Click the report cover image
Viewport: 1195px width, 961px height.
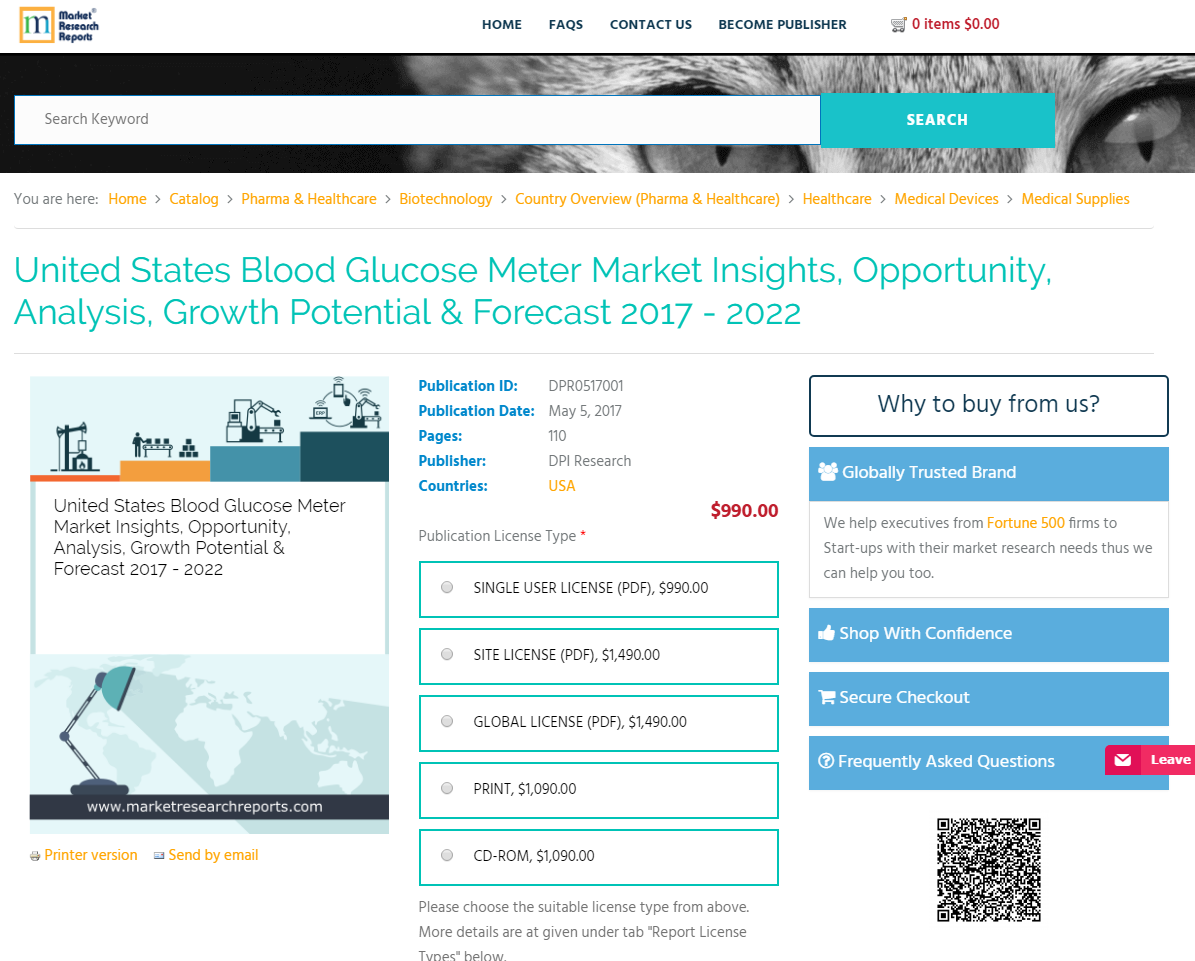[210, 604]
